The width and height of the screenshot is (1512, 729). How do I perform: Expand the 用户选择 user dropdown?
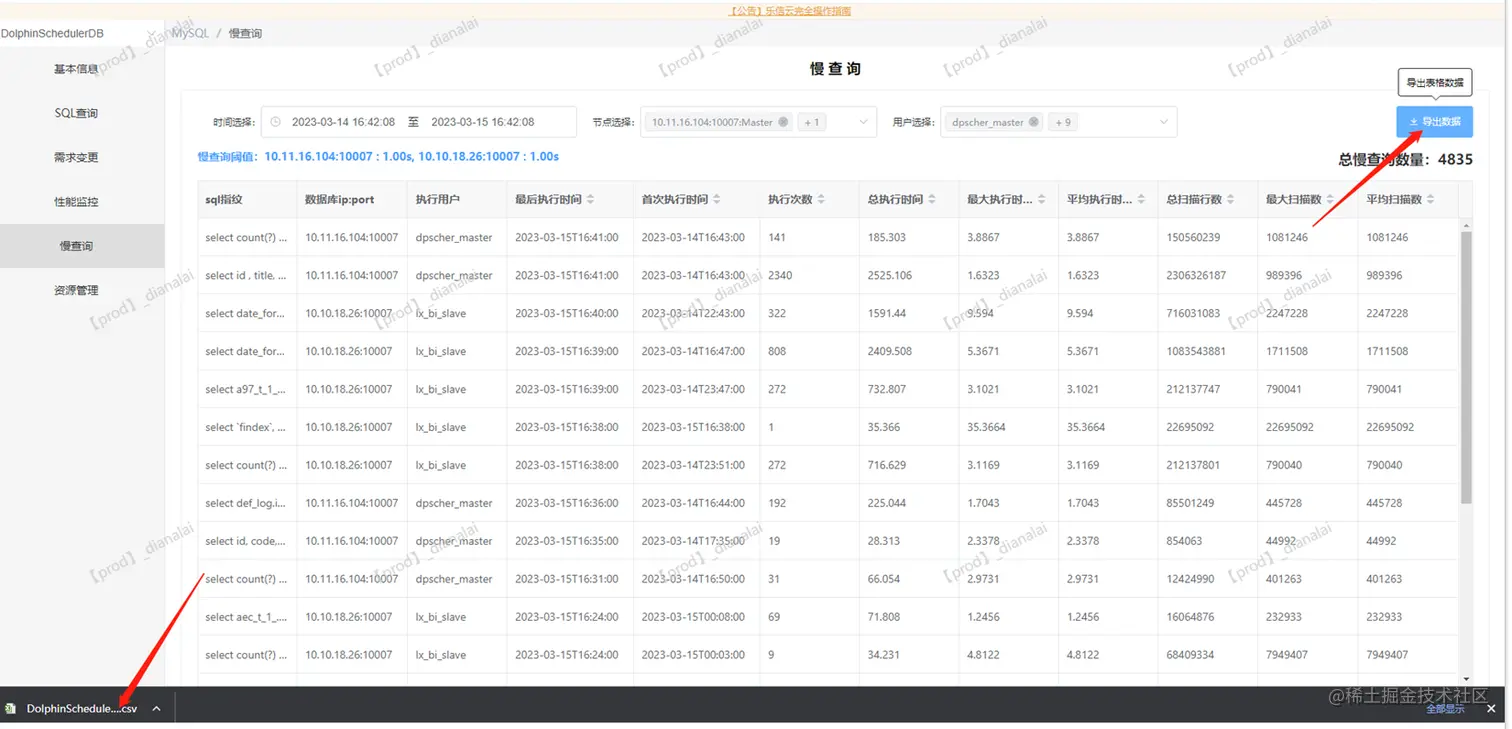pyautogui.click(x=1164, y=122)
